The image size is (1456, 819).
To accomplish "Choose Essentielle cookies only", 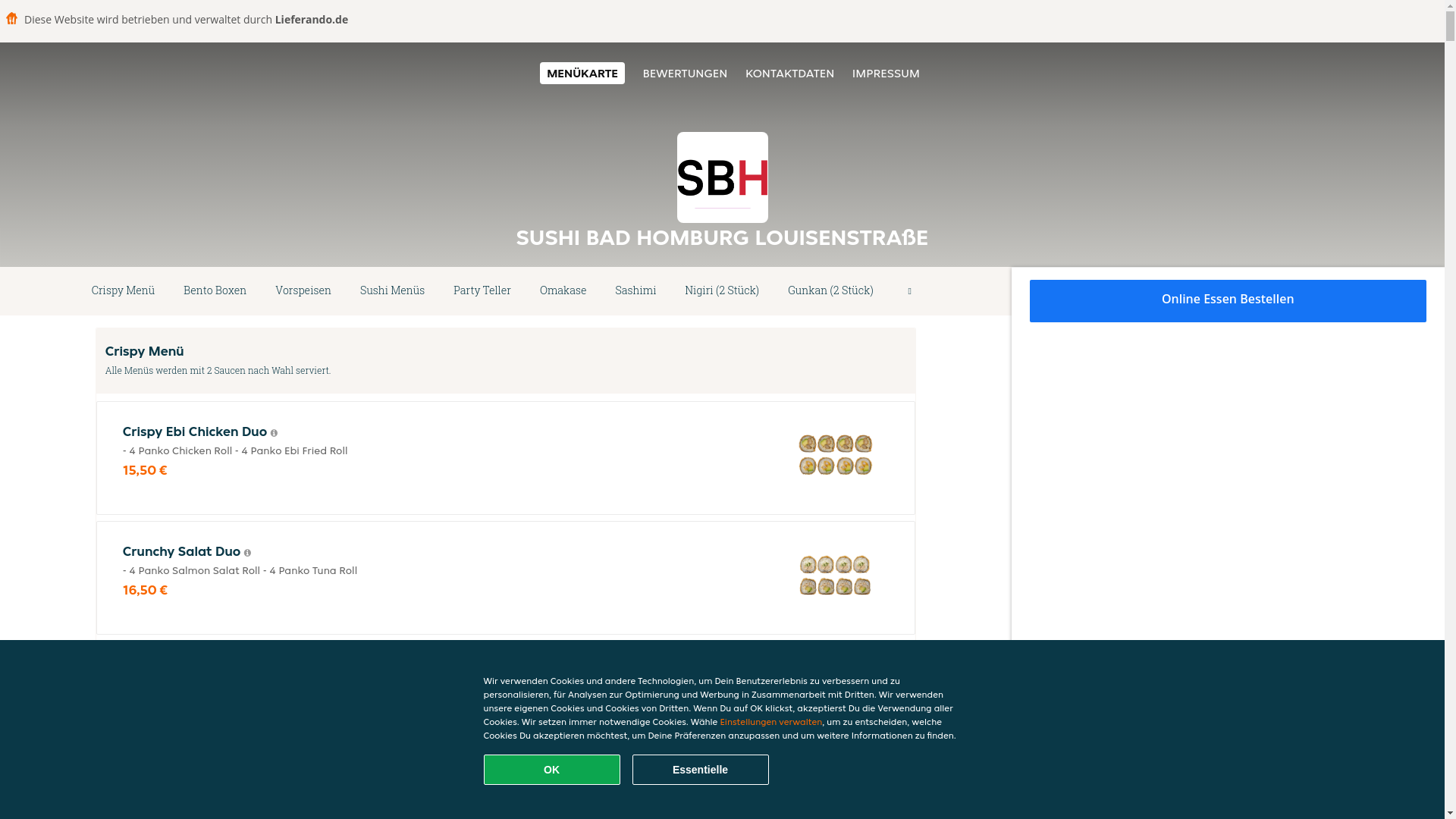I will (x=700, y=770).
